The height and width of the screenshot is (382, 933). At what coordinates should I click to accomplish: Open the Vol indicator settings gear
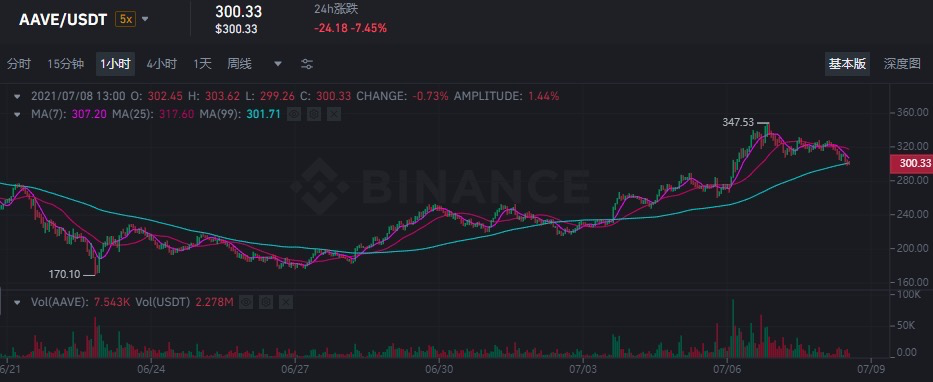pos(265,302)
